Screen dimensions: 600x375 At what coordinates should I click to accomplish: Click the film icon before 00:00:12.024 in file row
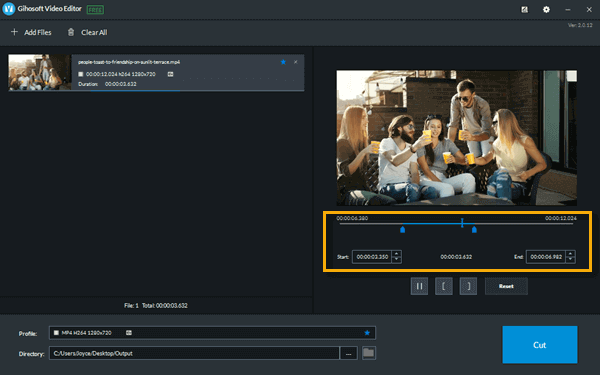coord(81,74)
